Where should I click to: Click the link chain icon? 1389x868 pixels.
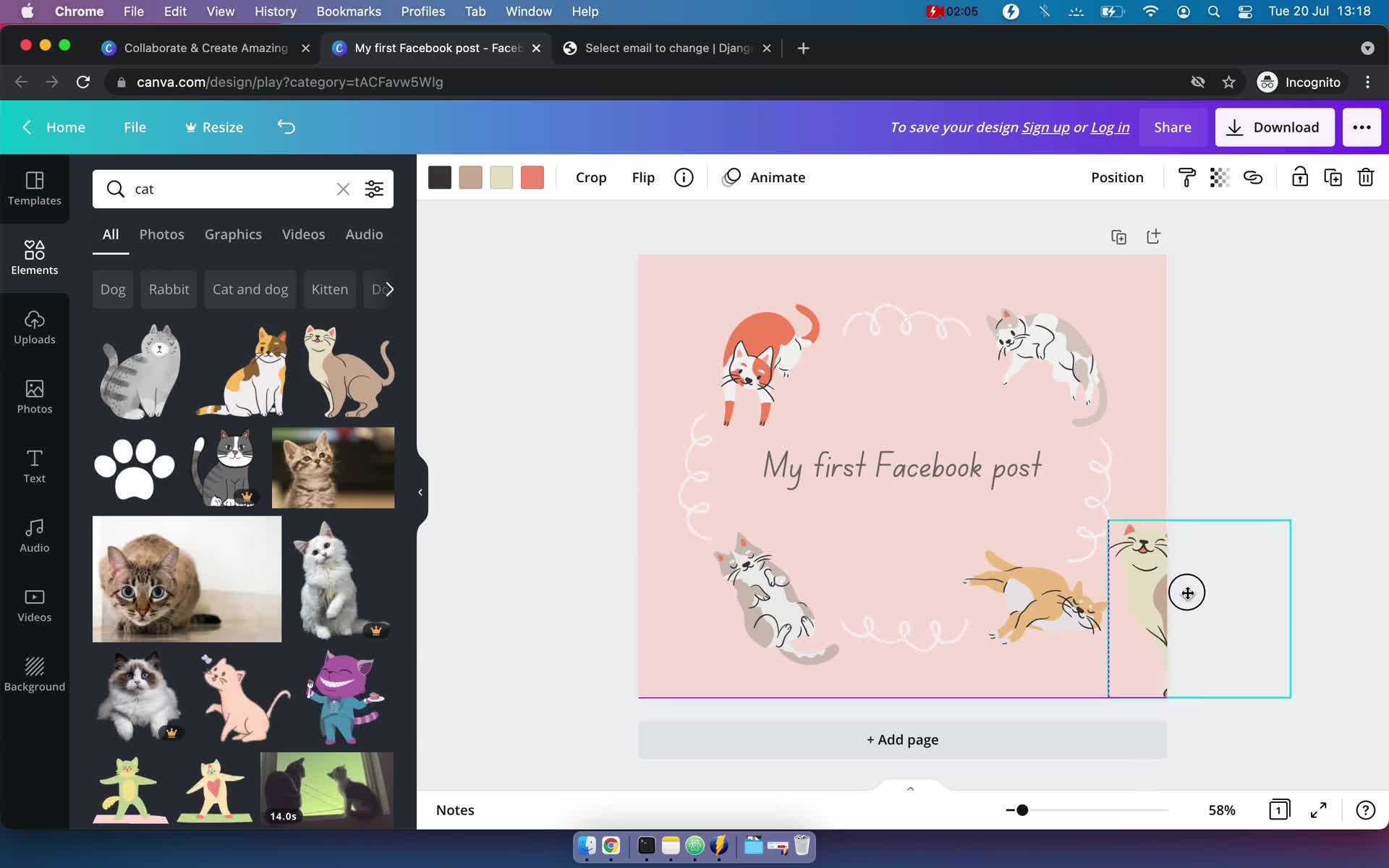[1253, 177]
